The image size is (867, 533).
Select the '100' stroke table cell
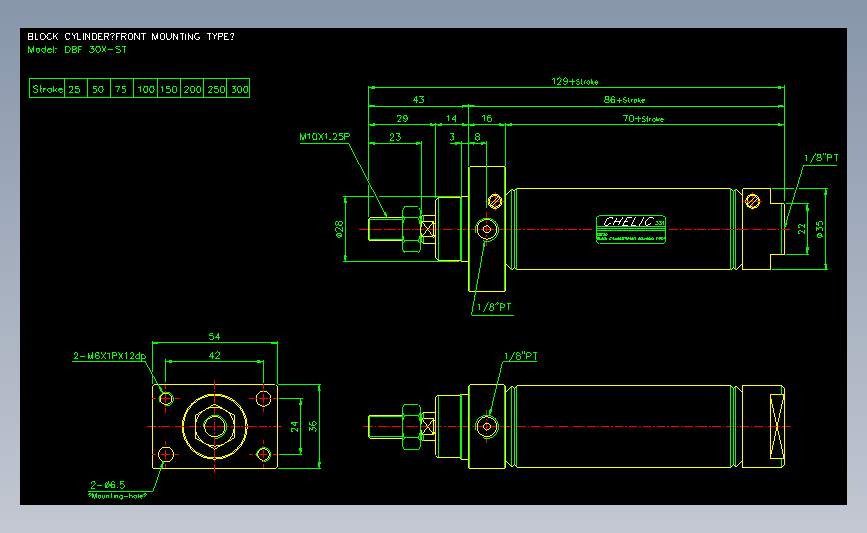[x=145, y=89]
